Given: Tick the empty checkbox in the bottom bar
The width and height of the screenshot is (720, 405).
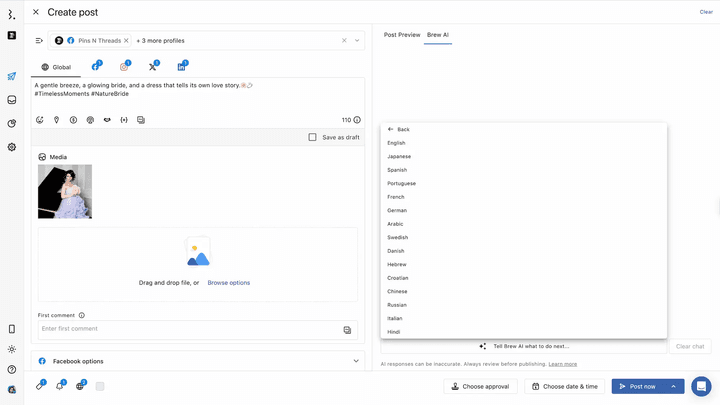Looking at the screenshot, I should [100, 386].
